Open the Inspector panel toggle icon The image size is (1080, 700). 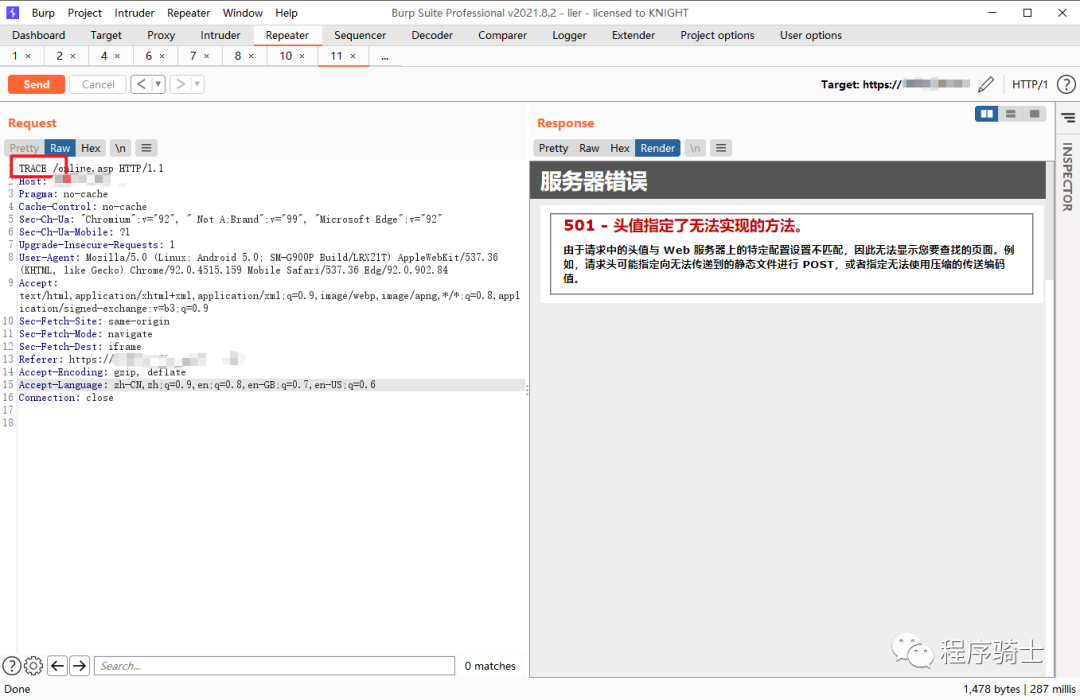tap(1067, 118)
